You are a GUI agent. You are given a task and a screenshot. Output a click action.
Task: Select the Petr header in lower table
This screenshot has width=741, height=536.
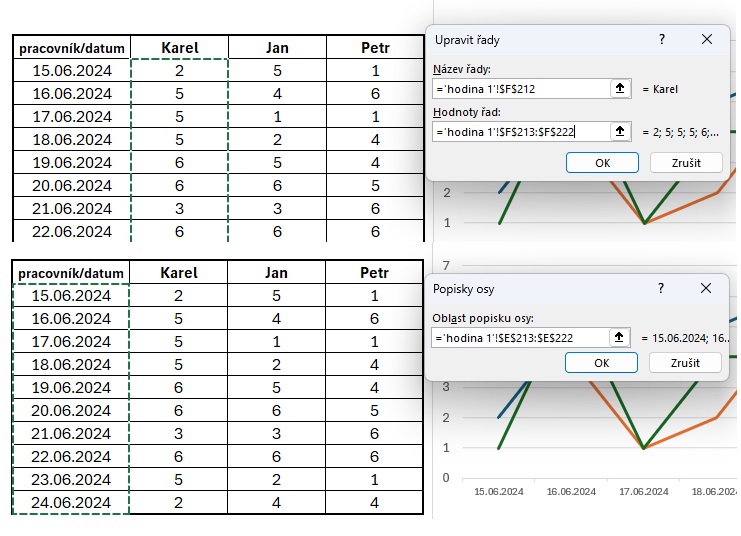pos(375,272)
